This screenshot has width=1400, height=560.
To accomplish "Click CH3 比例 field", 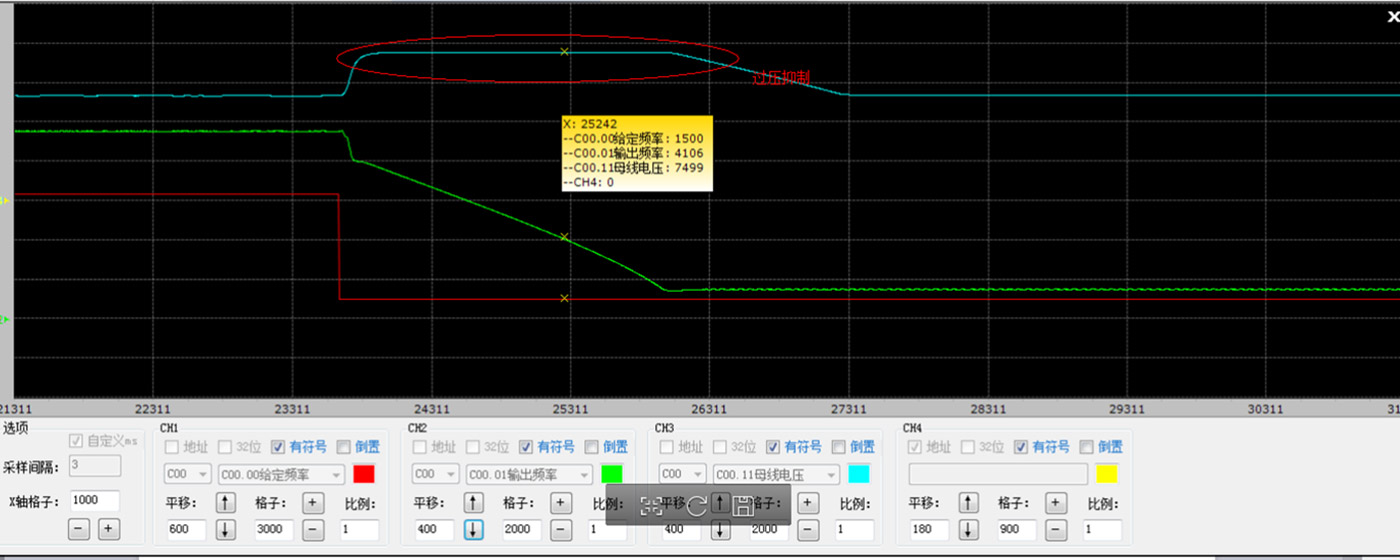I will (854, 530).
